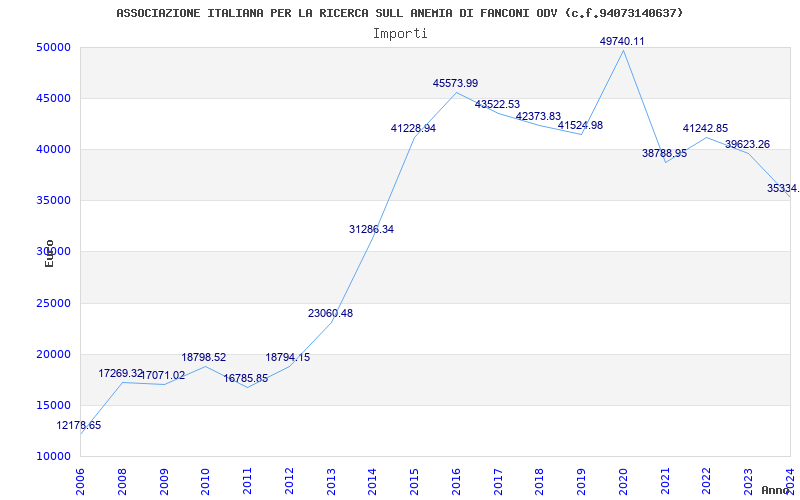Select the 23060.48 data label
This screenshot has width=800, height=500.
point(330,313)
